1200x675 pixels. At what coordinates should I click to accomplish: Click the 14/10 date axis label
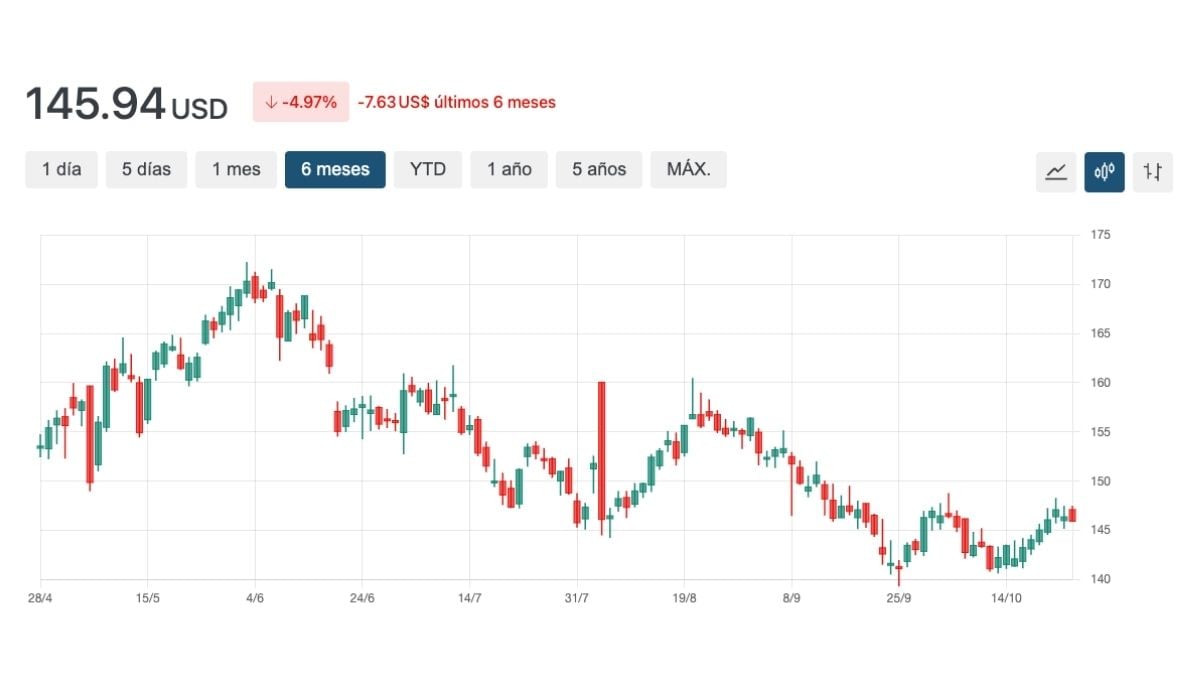[x=1005, y=598]
